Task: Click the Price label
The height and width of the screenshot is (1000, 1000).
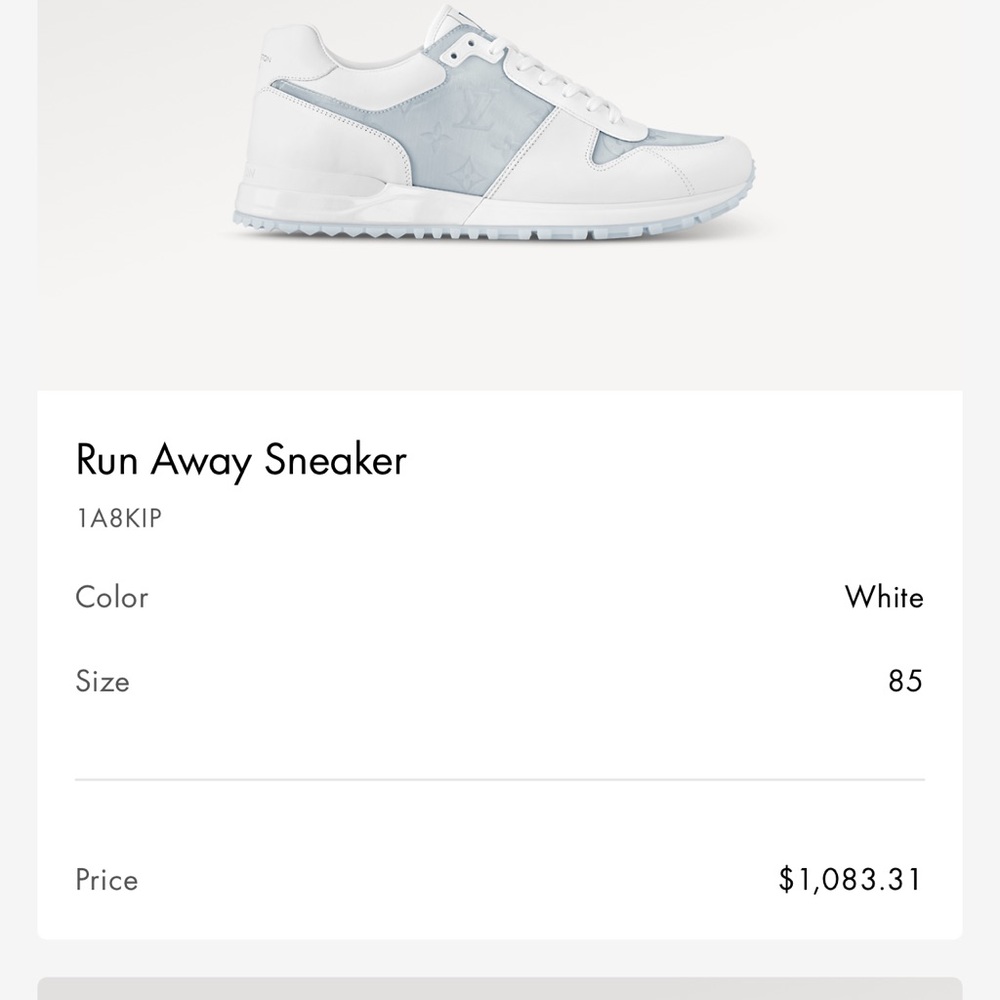Action: 106,880
